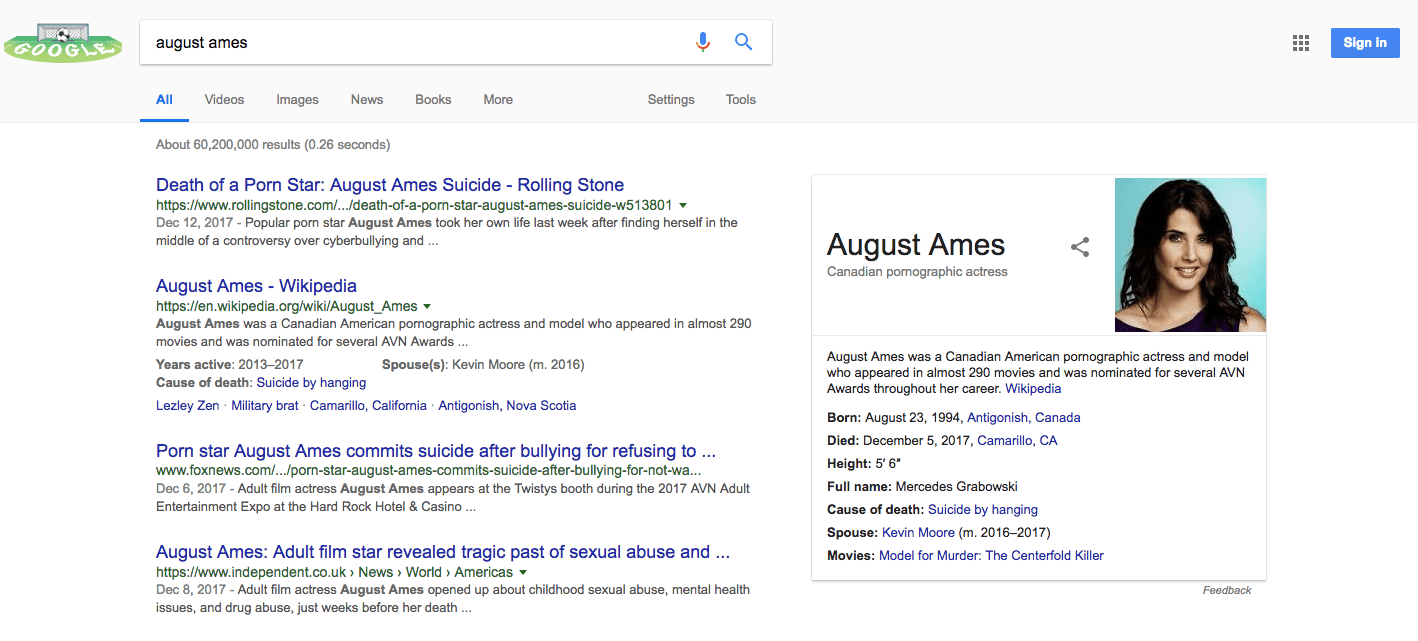Expand the en.wikipedia.org URL dropdown arrow
This screenshot has width=1418, height=641.
[427, 306]
